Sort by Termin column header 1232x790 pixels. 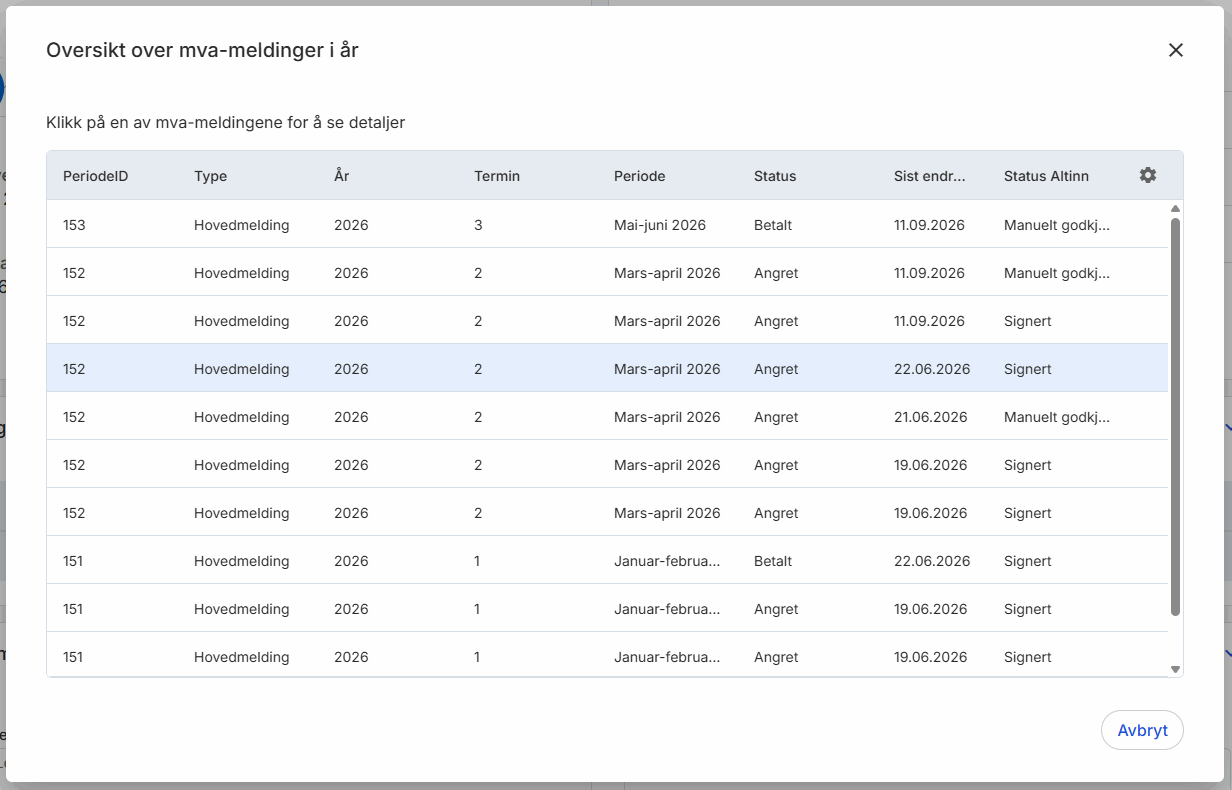497,176
